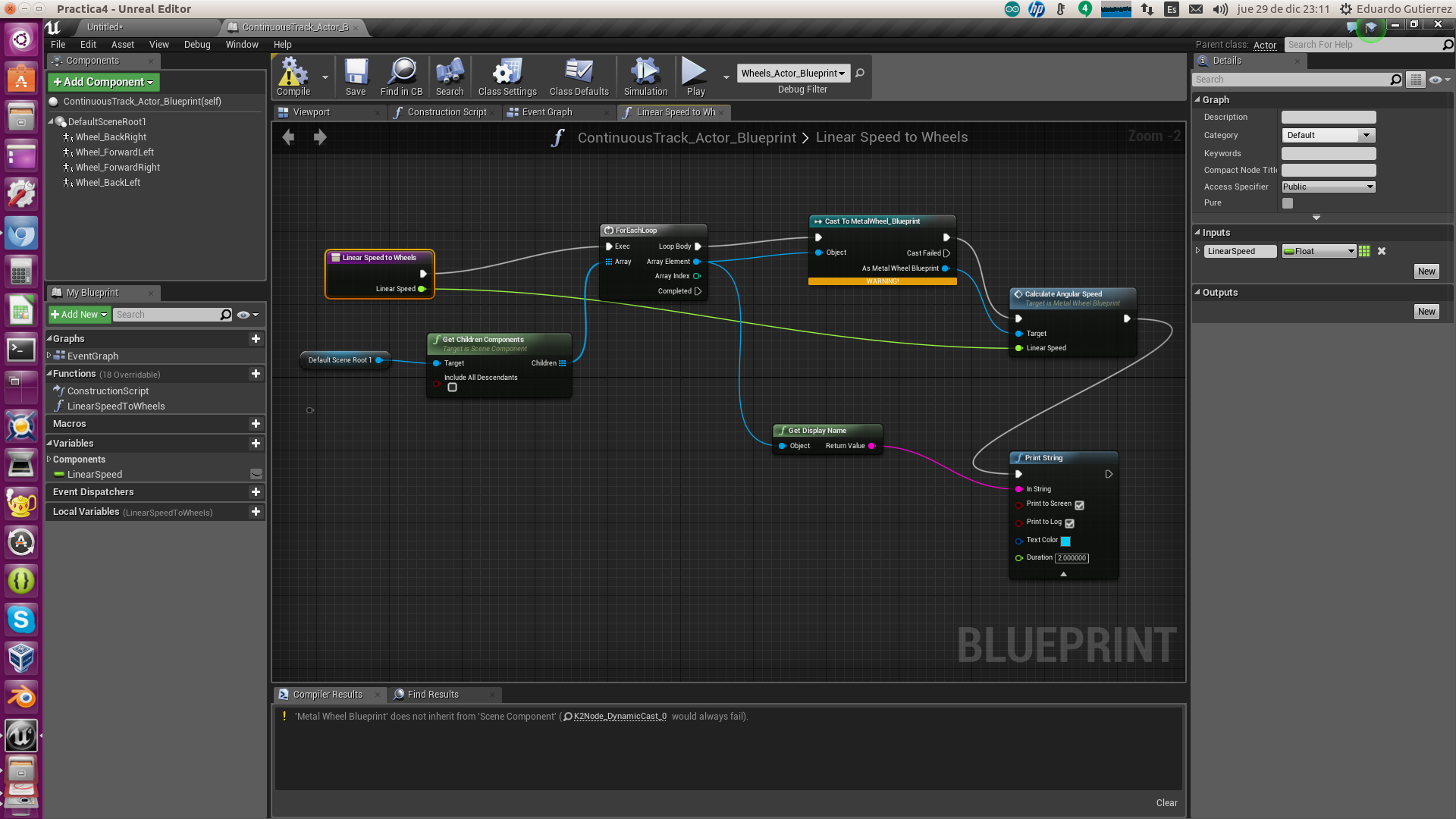Image resolution: width=1456 pixels, height=819 pixels.
Task: Add local variable with plus icon
Action: [256, 512]
